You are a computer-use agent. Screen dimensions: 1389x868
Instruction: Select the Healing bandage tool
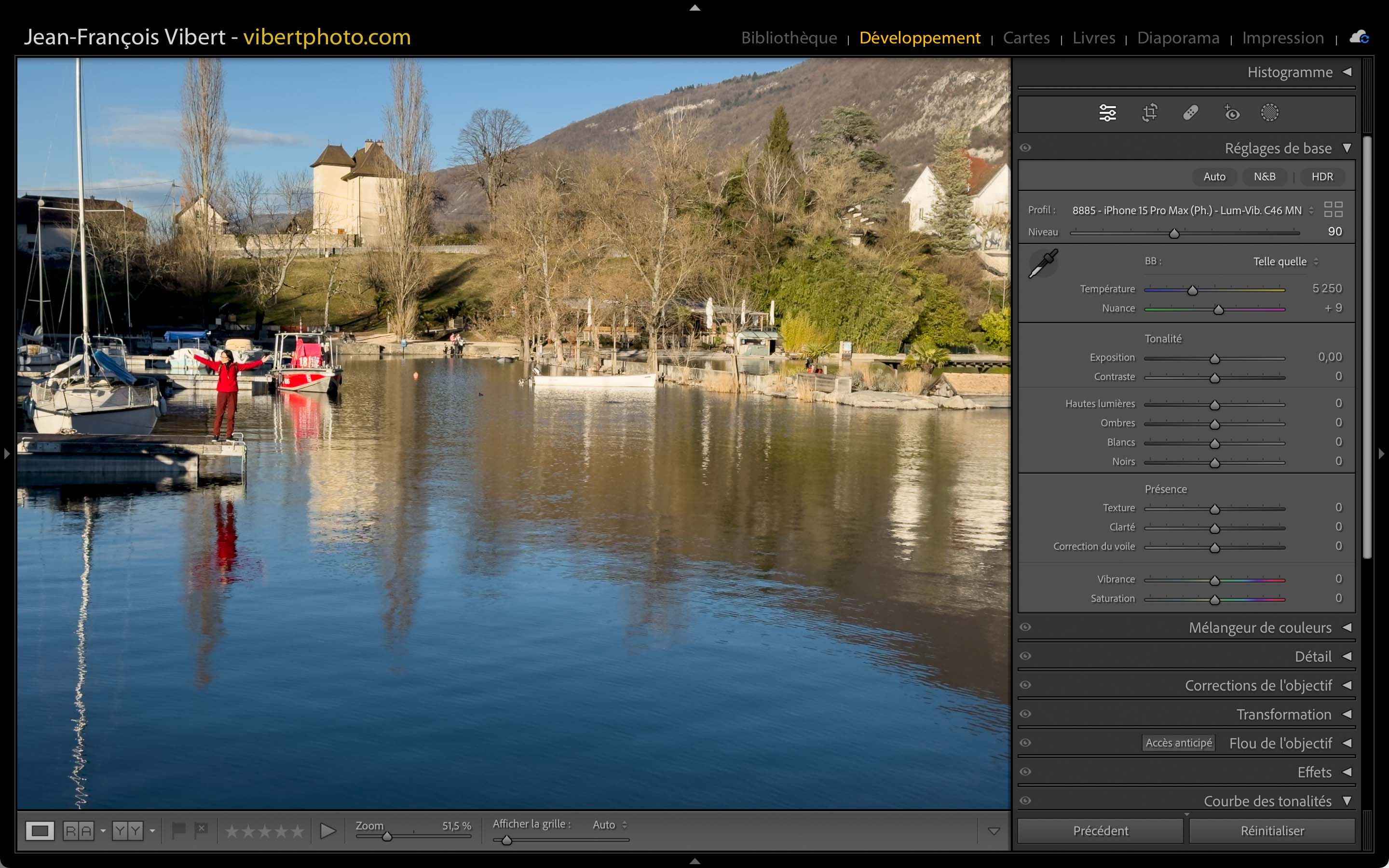[1190, 112]
